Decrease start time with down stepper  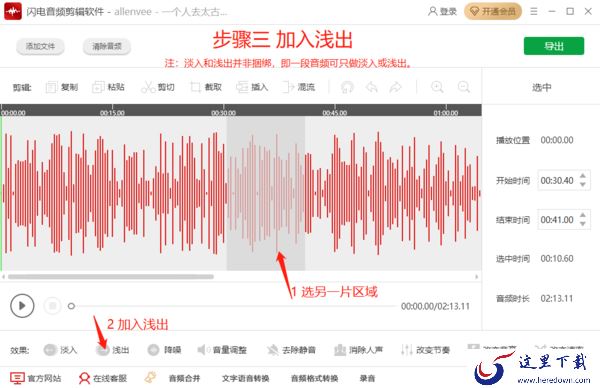point(582,184)
